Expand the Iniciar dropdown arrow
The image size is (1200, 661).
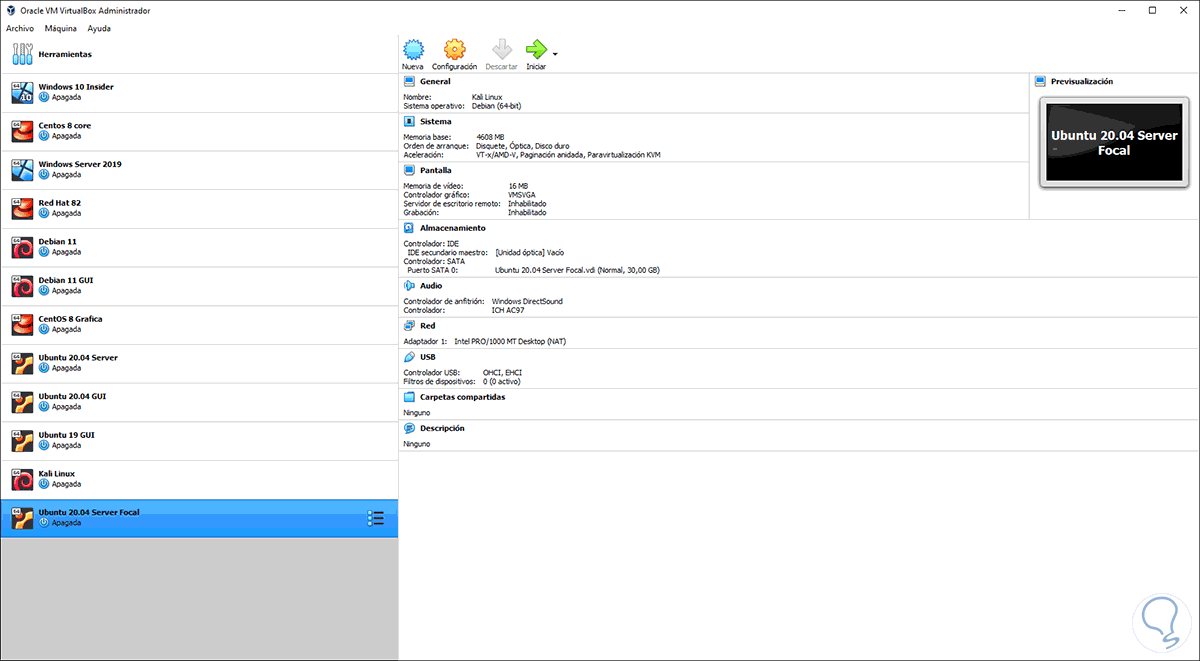555,53
